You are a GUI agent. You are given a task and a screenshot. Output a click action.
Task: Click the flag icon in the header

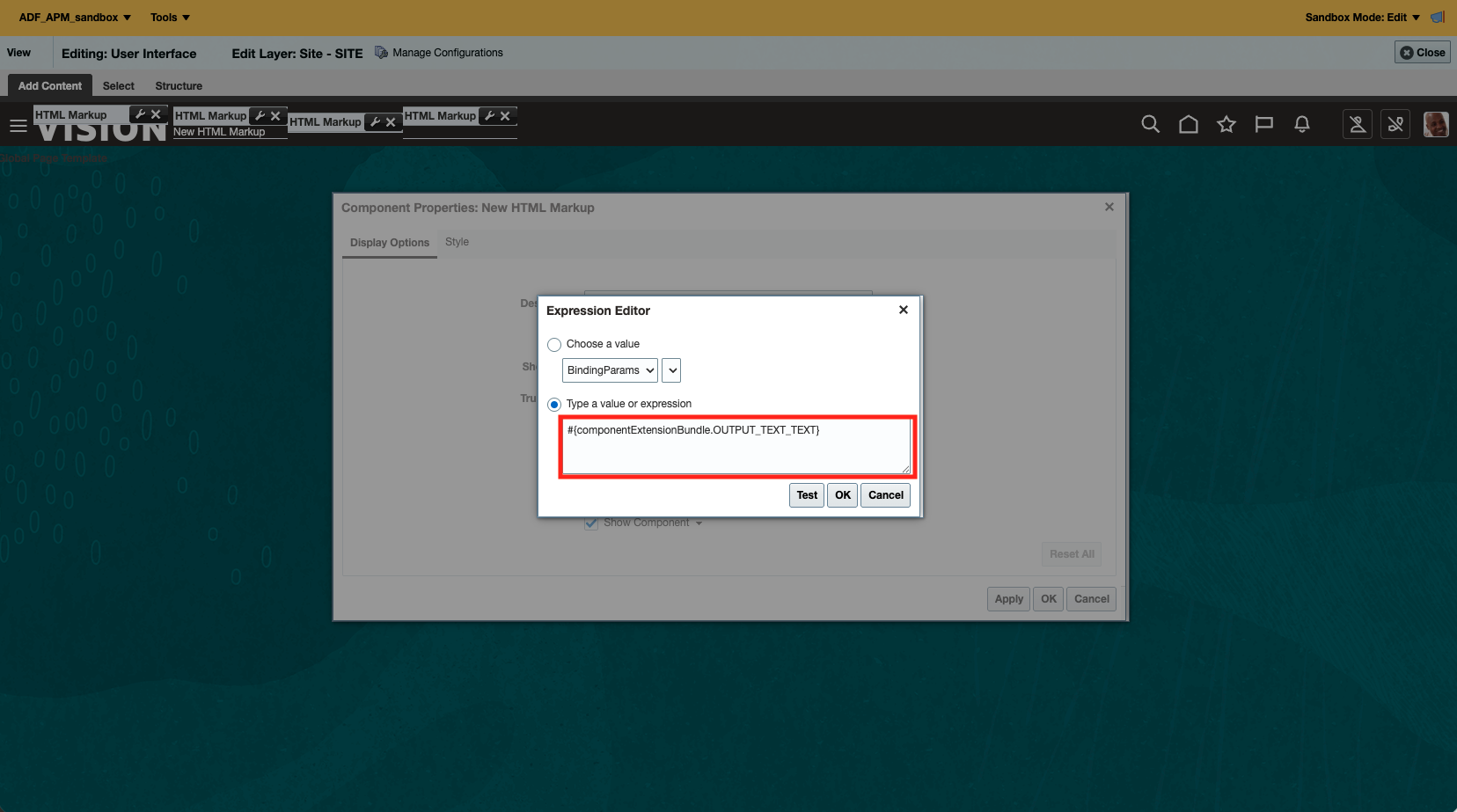(1264, 124)
